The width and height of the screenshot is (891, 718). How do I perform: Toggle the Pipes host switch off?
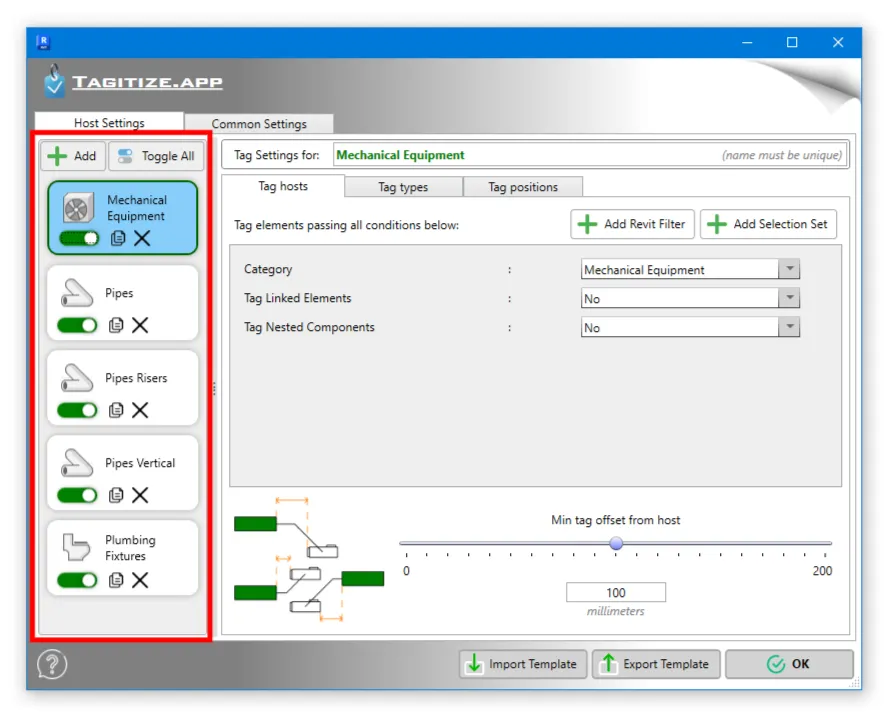[x=78, y=325]
